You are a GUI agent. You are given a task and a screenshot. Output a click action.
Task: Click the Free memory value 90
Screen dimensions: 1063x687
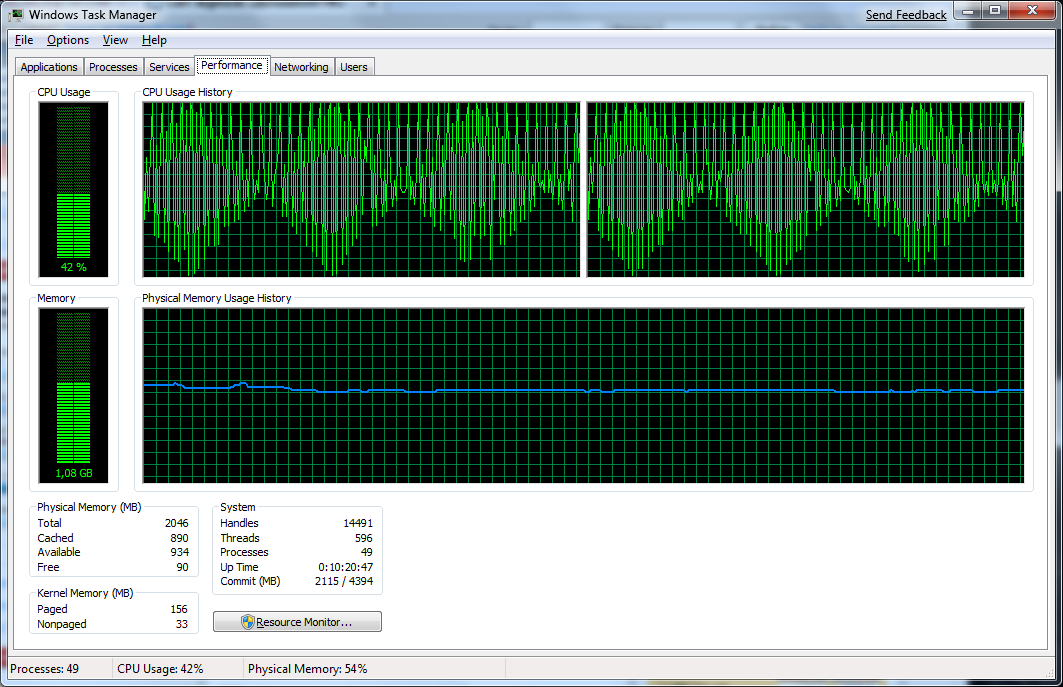(182, 567)
